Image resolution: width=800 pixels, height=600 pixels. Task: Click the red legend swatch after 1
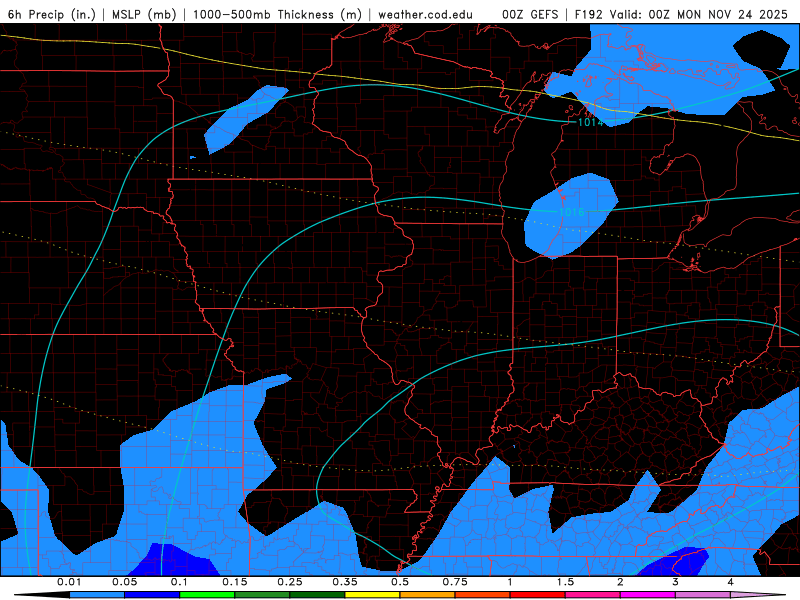pos(538,595)
